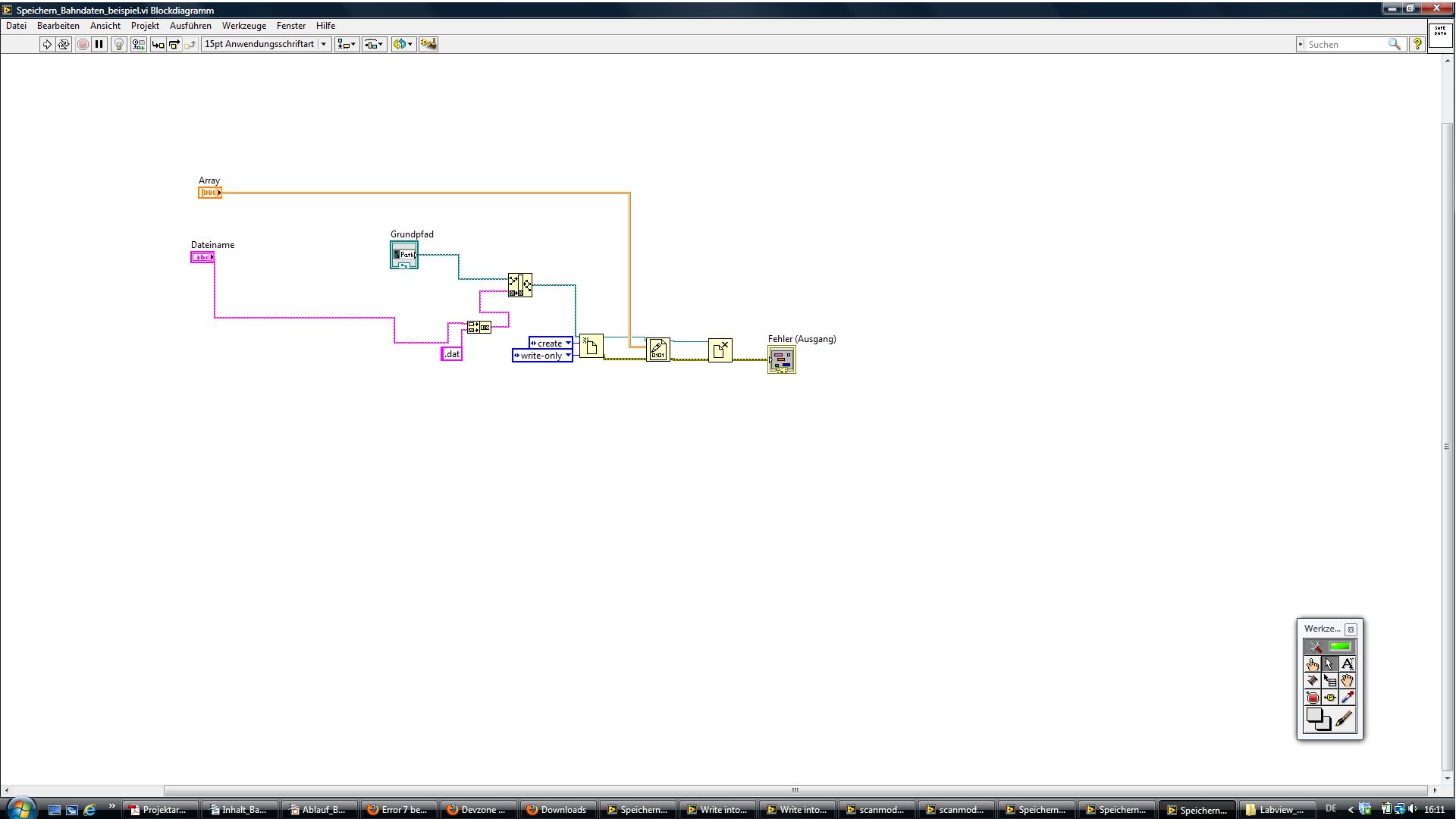Click the Pause execution button
The image size is (1456, 819).
coord(99,44)
